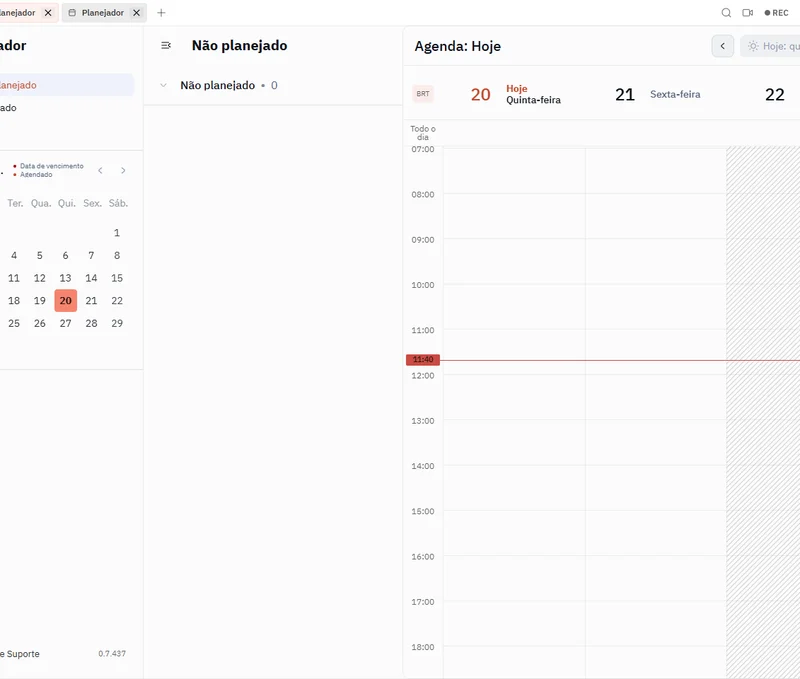The width and height of the screenshot is (800, 679).
Task: Click the video camera icon
Action: click(747, 13)
